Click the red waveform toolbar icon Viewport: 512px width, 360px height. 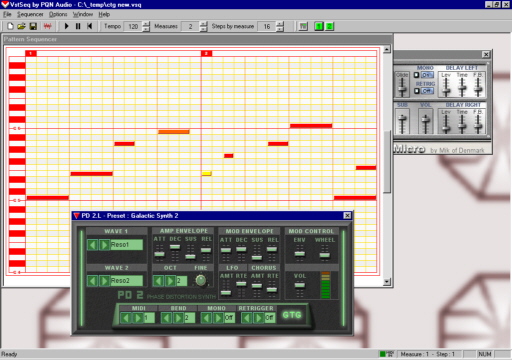pos(48,26)
